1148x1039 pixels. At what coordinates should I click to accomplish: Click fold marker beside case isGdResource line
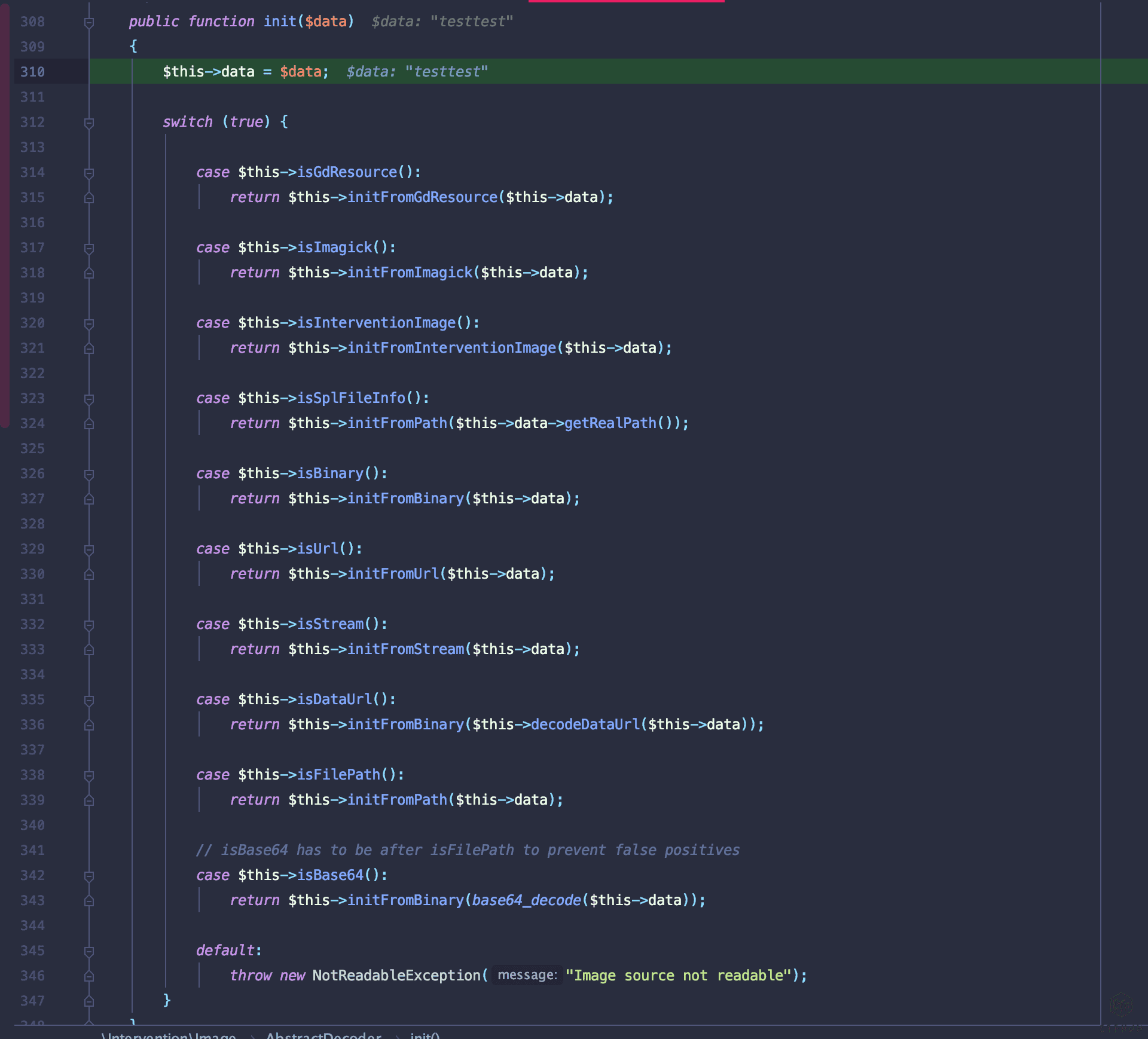[89, 173]
